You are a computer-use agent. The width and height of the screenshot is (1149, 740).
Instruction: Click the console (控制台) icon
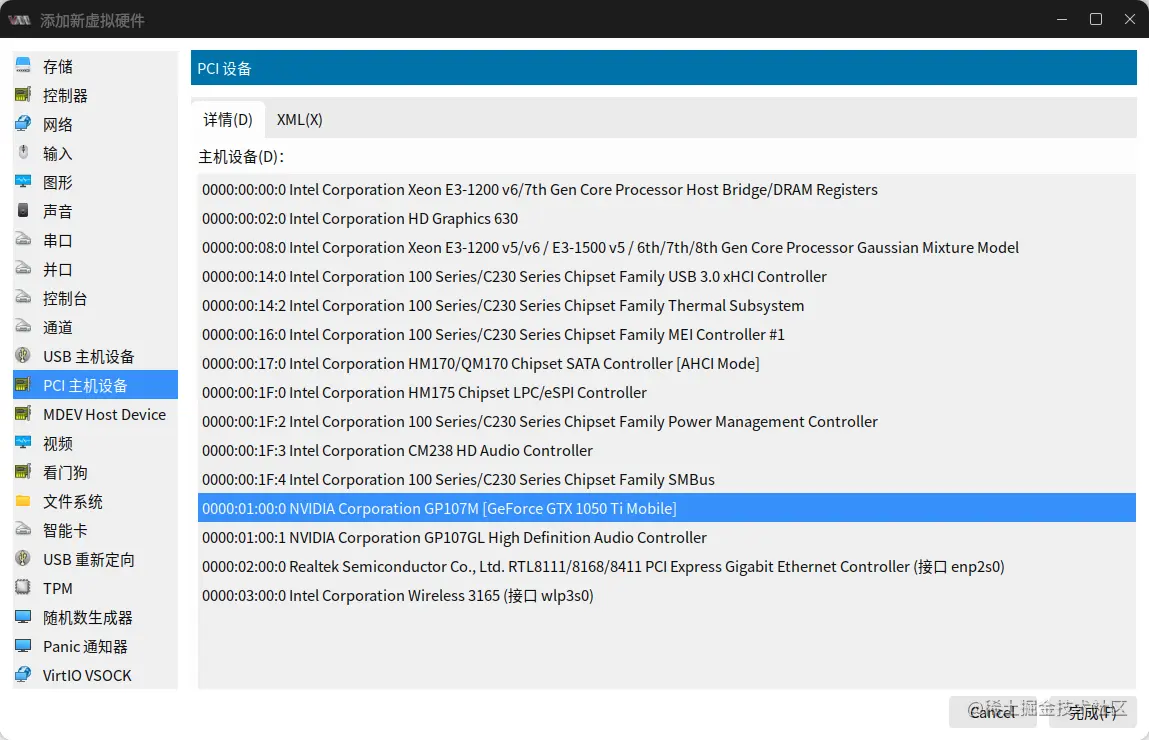click(x=23, y=298)
